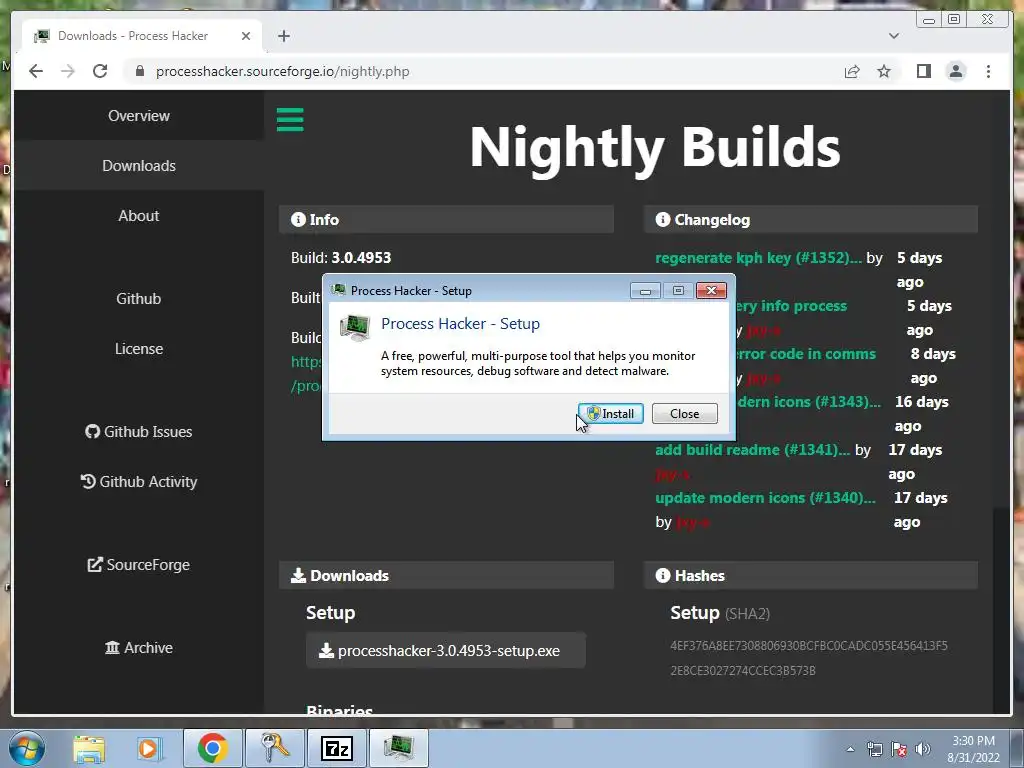Click the Build: 3.0.4953 text
The image size is (1024, 768).
point(341,258)
